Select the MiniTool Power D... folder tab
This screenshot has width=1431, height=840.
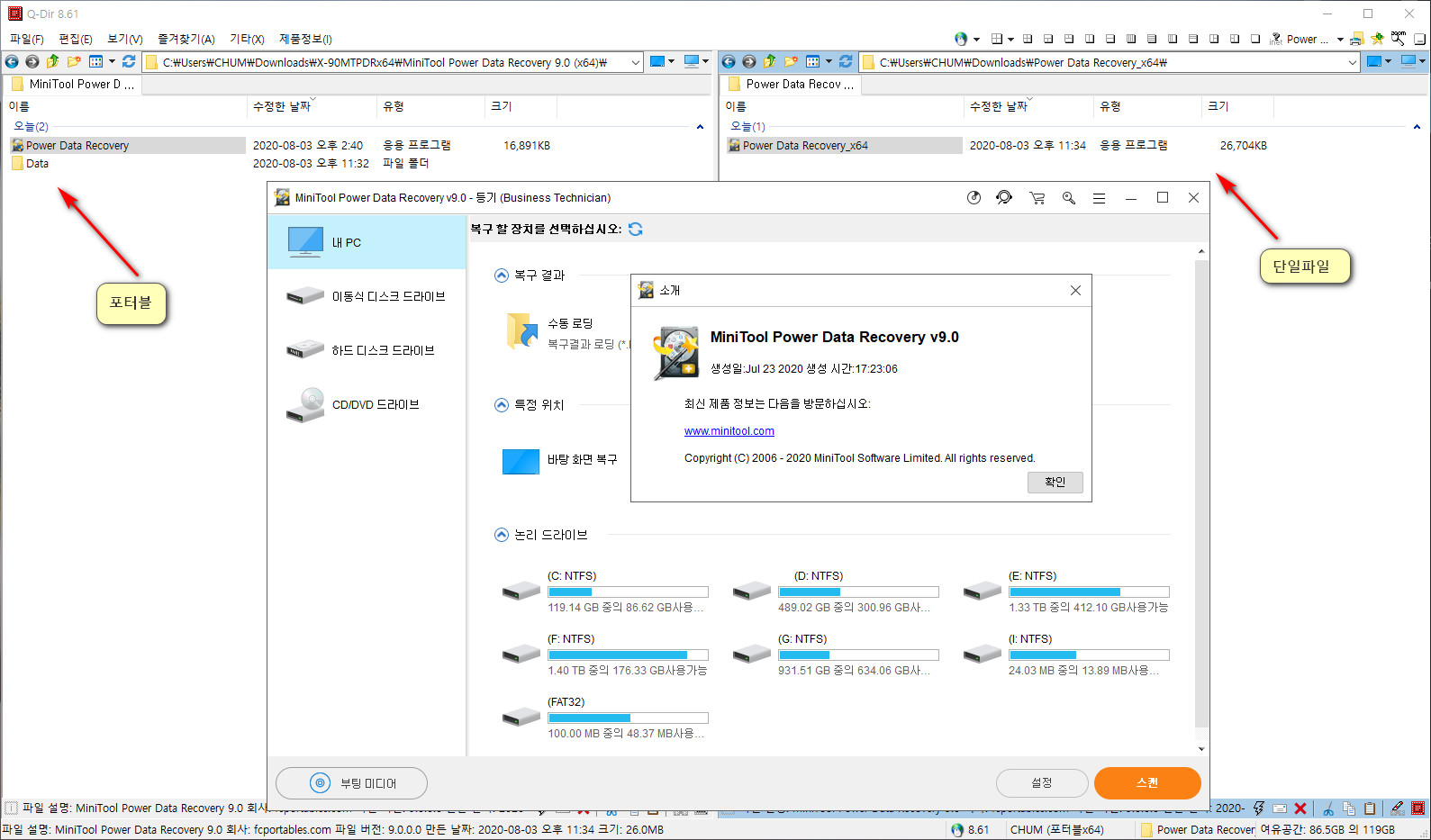(x=73, y=84)
